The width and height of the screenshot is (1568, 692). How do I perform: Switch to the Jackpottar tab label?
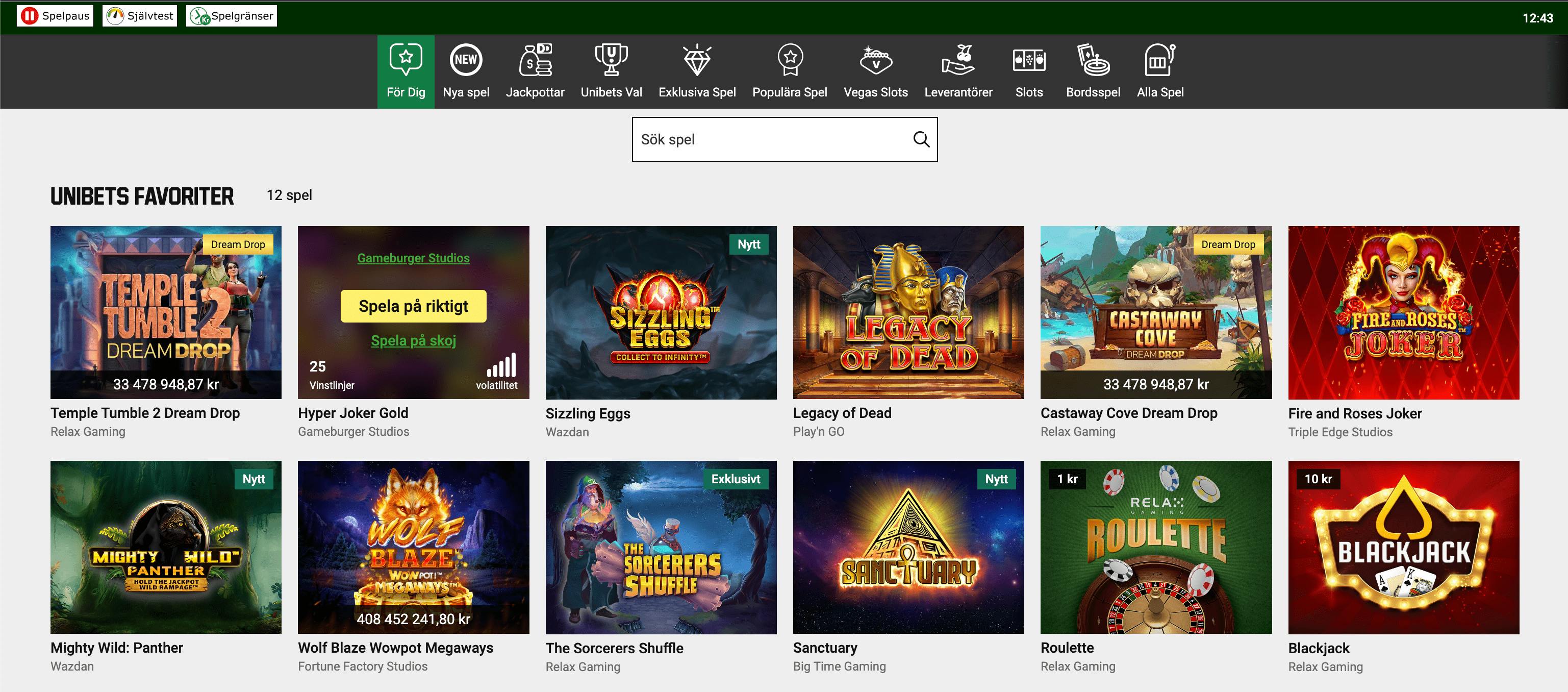click(535, 92)
